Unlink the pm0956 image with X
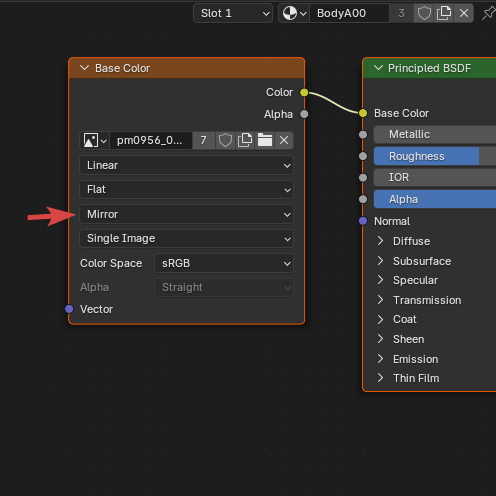The image size is (496, 496). (x=284, y=140)
